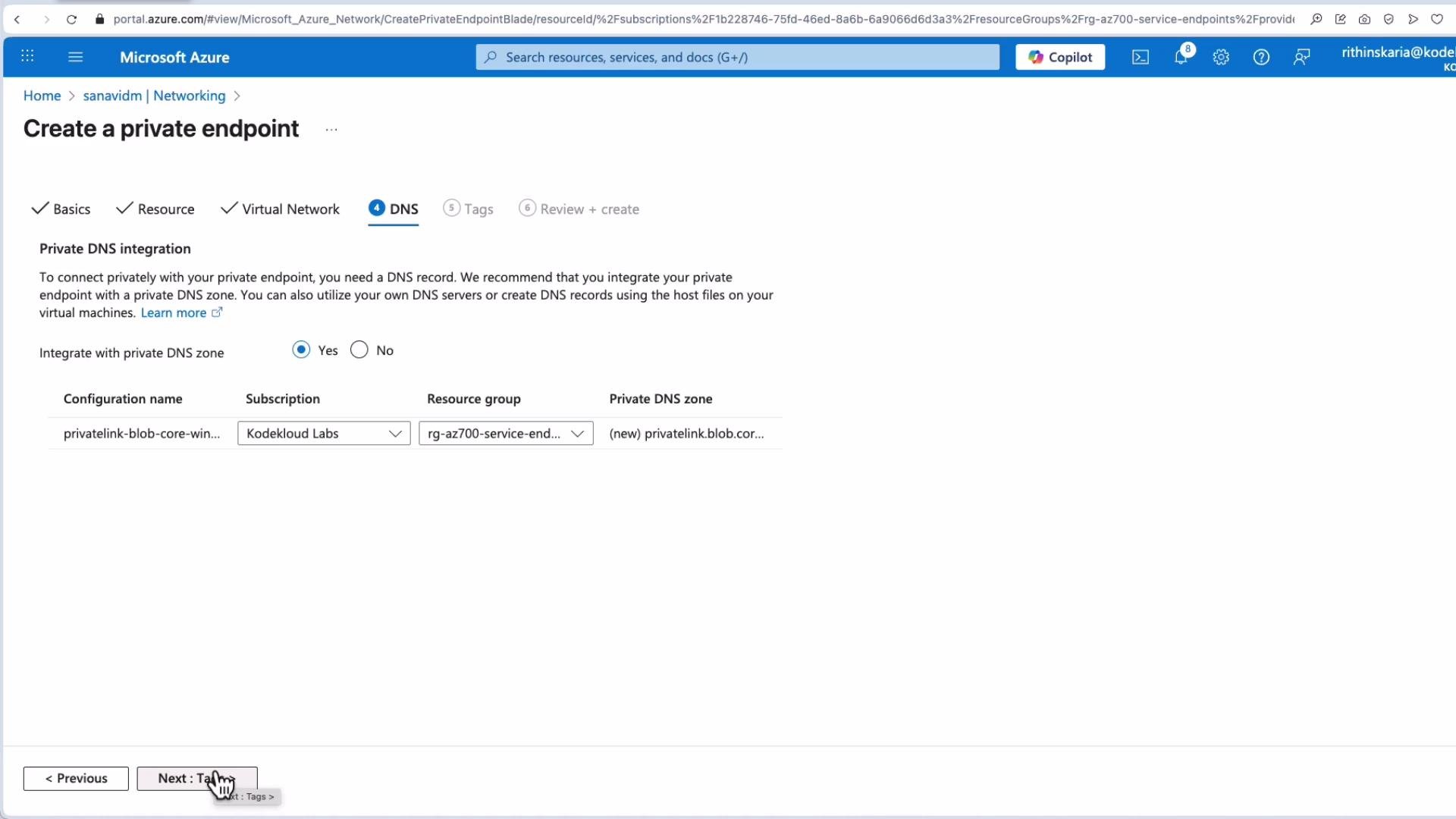This screenshot has height=819, width=1456.
Task: Go back in the browser
Action: (x=17, y=20)
